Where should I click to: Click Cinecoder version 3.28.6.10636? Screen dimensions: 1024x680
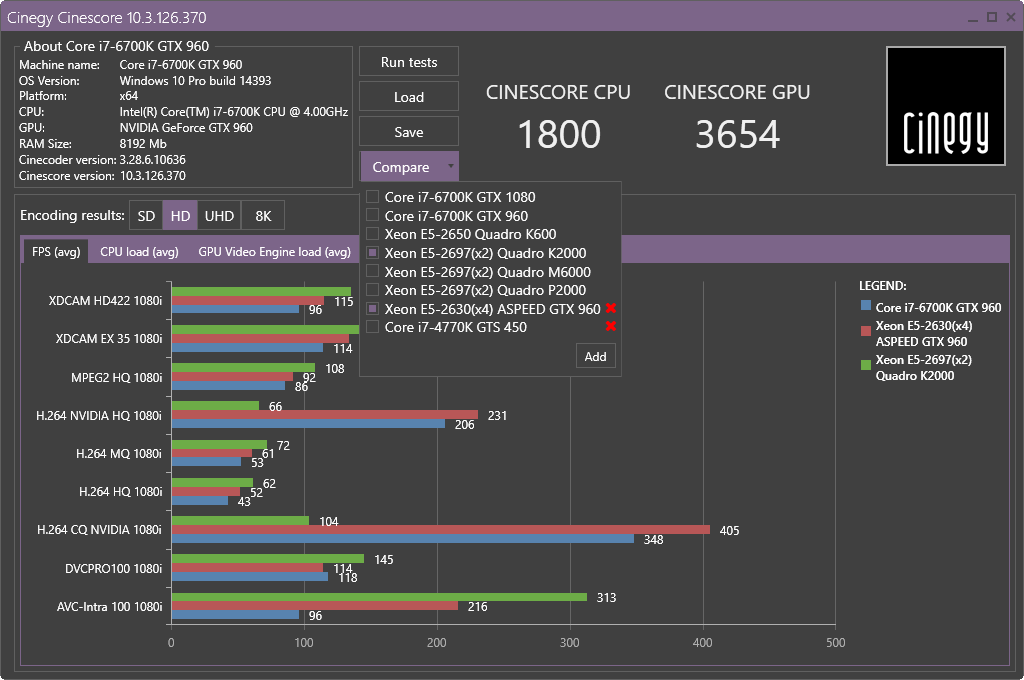click(152, 159)
